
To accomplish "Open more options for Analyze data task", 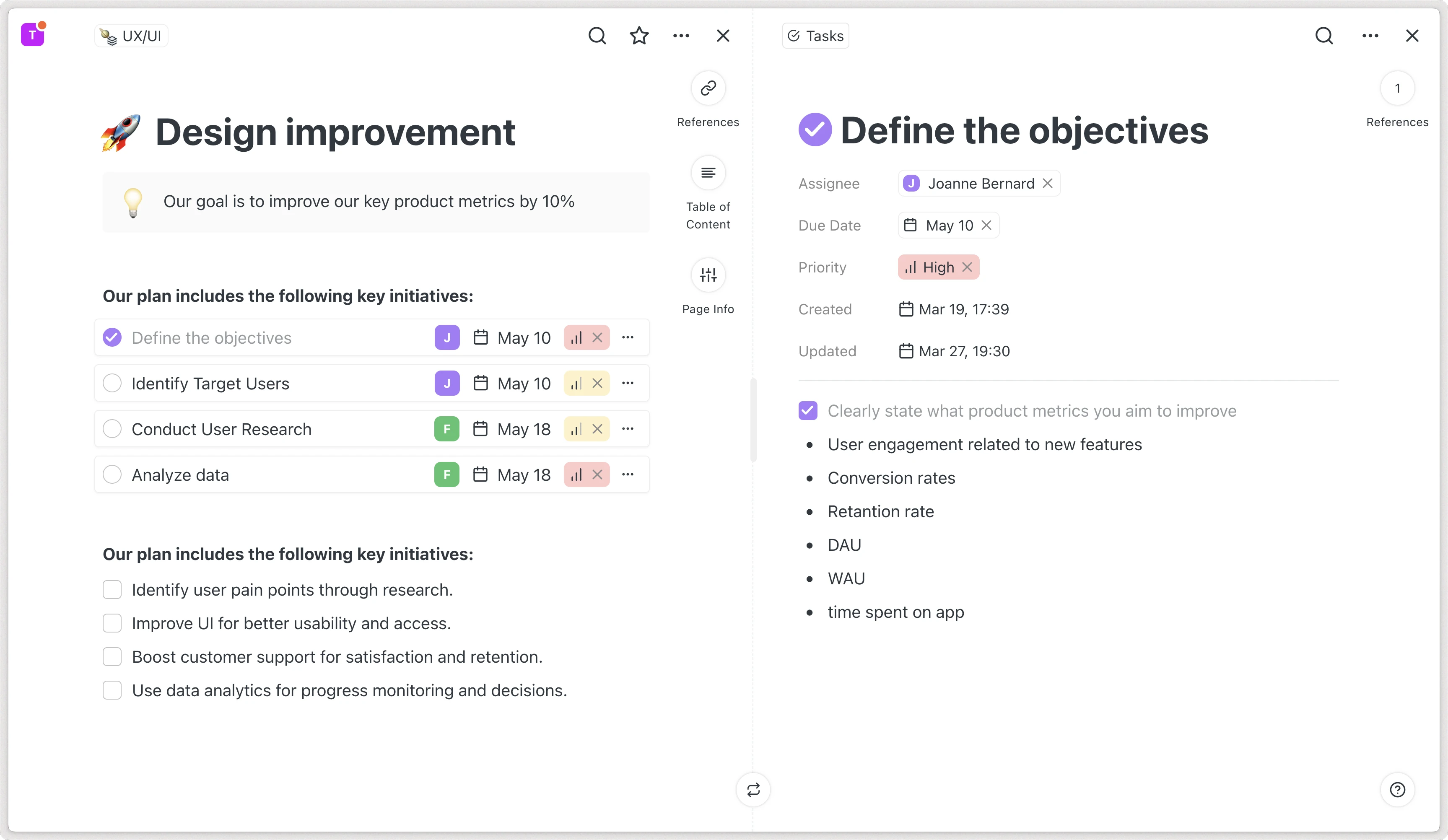I will pos(628,474).
